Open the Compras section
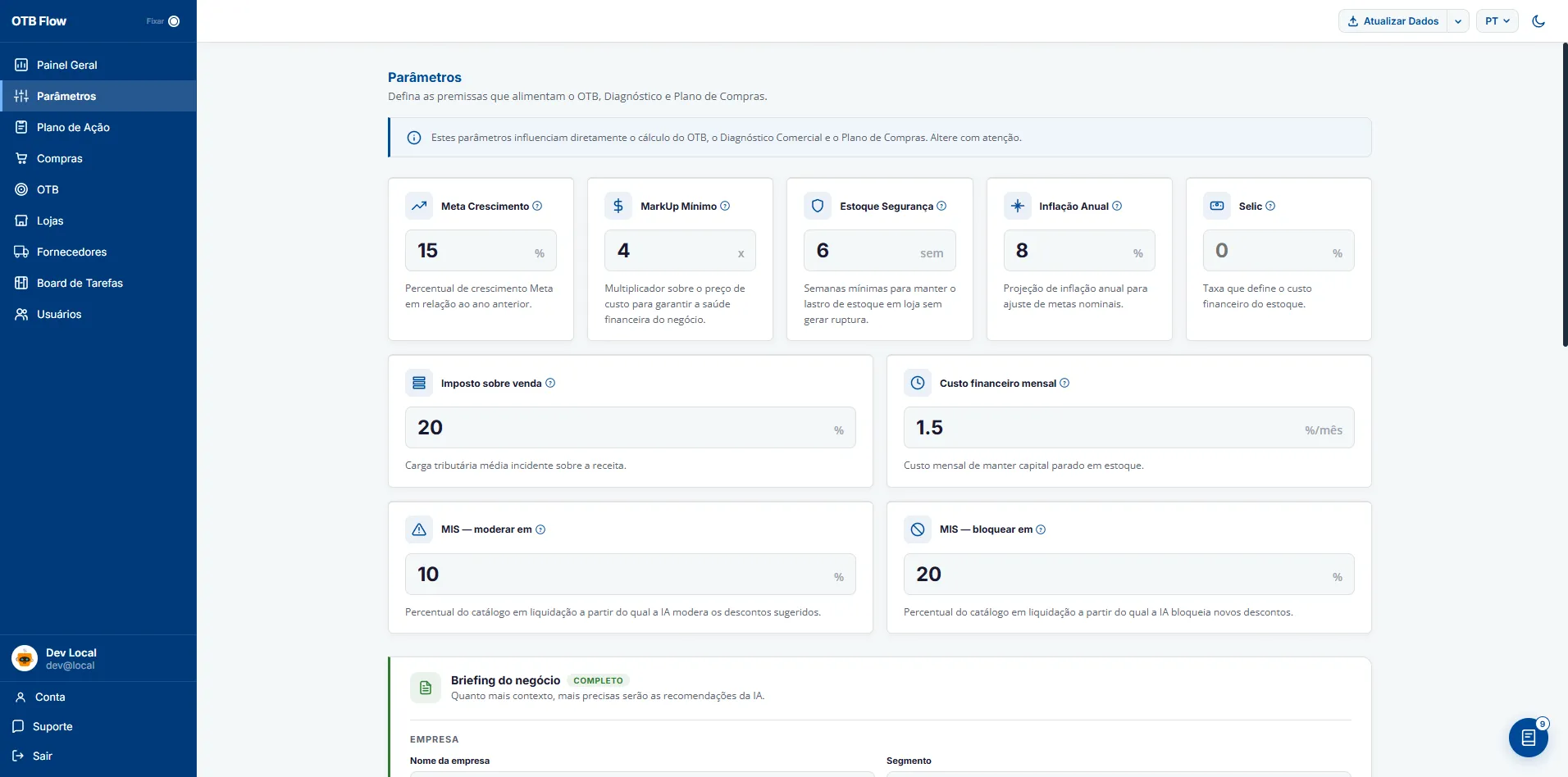The width and height of the screenshot is (1568, 777). click(x=98, y=158)
